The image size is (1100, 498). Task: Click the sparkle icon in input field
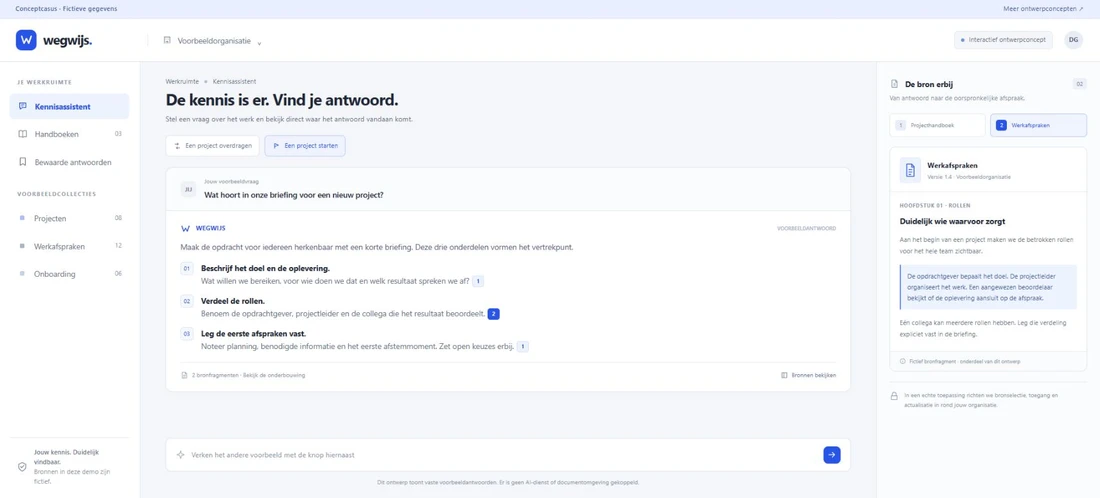(x=180, y=455)
